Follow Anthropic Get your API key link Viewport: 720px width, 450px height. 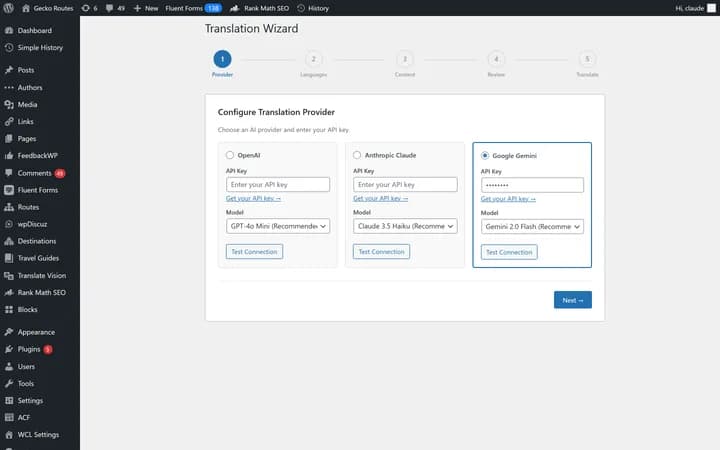pyautogui.click(x=380, y=198)
